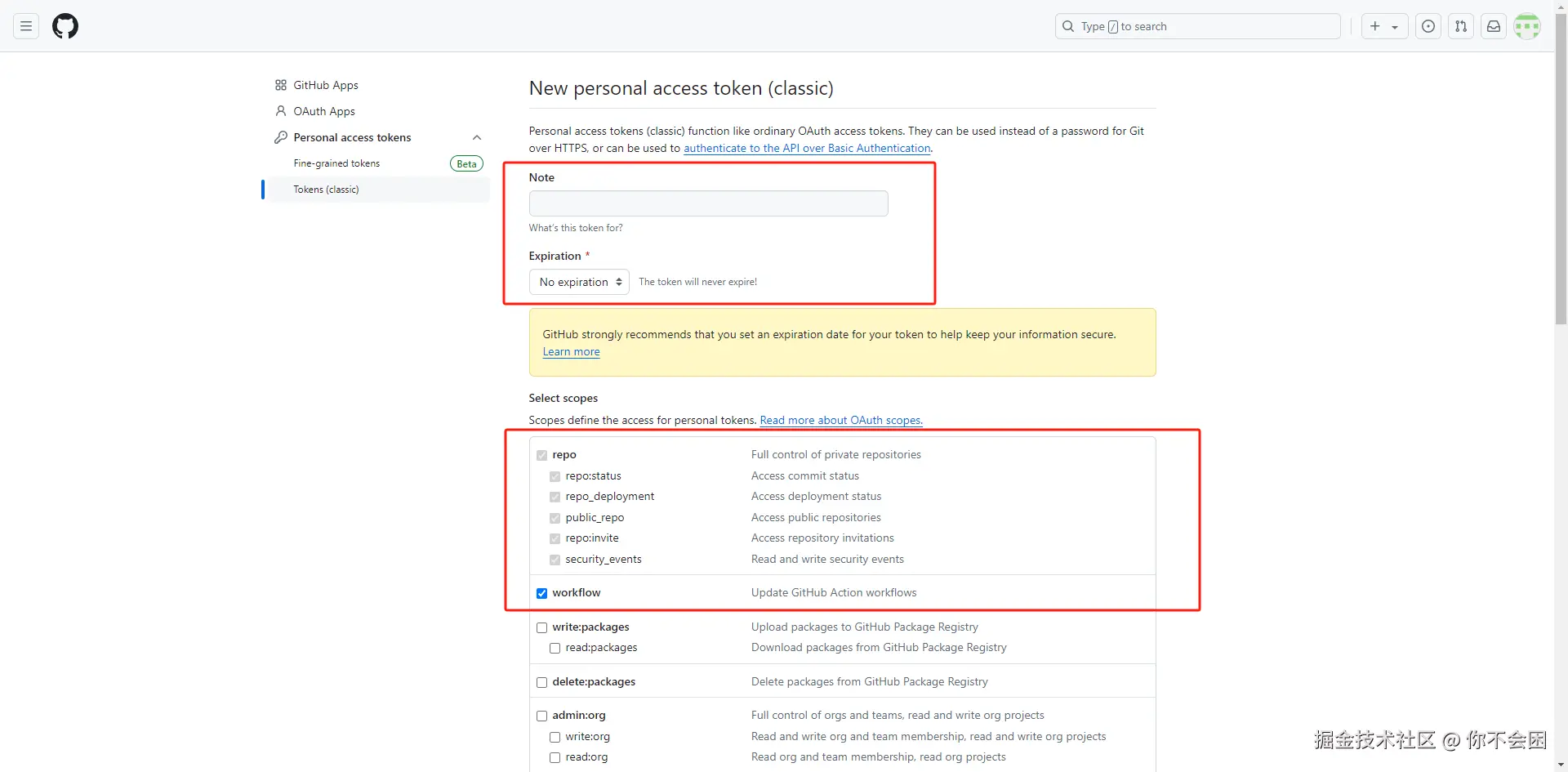Open the user avatar menu
The image size is (1568, 772).
1527,26
